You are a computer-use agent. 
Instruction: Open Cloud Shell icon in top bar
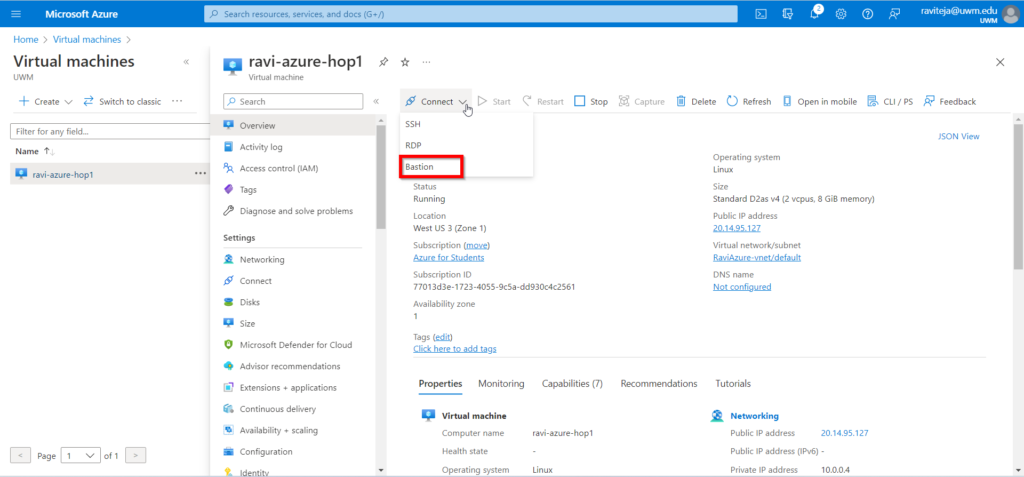coord(761,14)
